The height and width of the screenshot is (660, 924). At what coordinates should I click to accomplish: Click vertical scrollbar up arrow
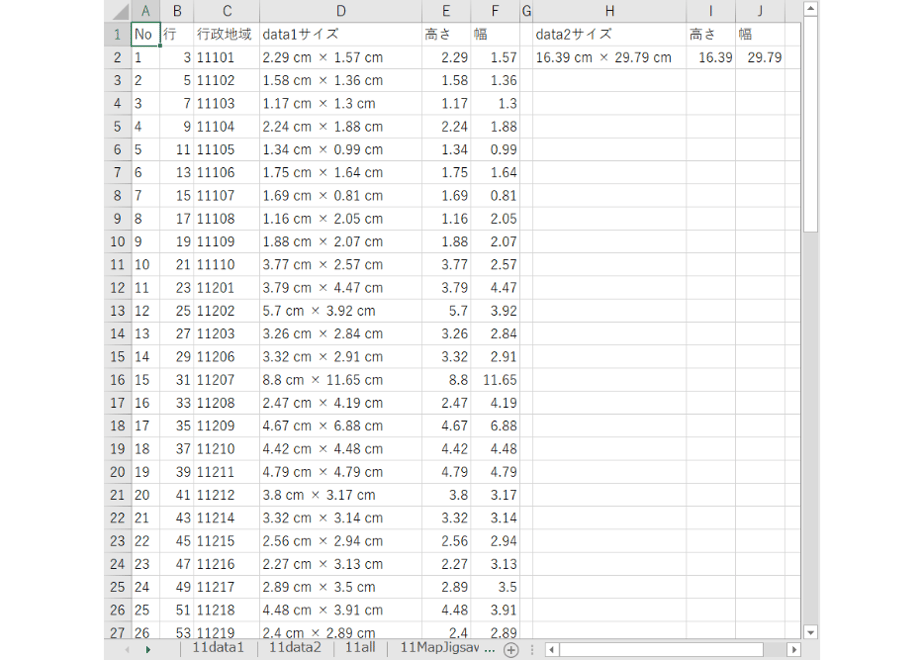[x=810, y=8]
